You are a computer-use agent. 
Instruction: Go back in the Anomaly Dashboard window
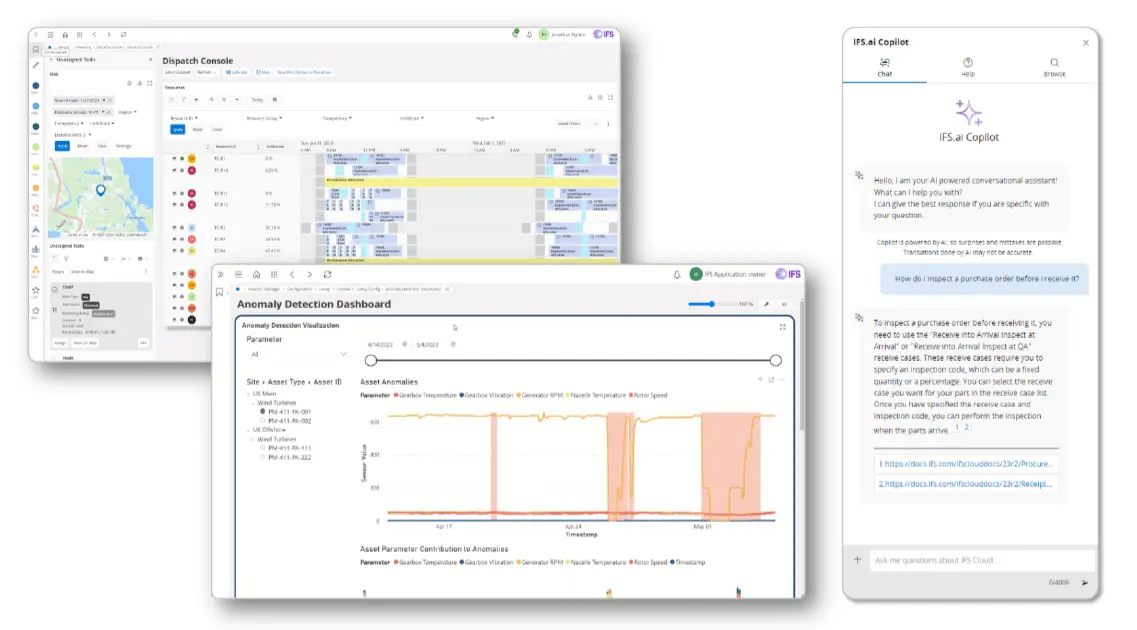coord(292,275)
